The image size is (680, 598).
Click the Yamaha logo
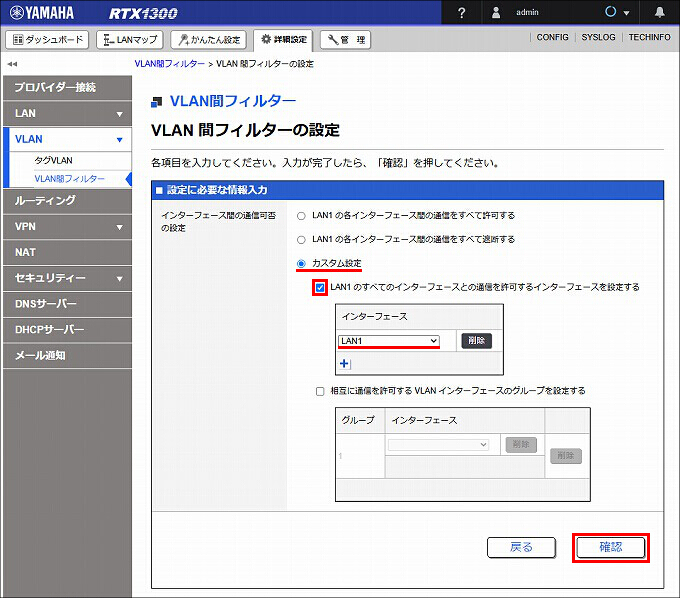coord(42,13)
